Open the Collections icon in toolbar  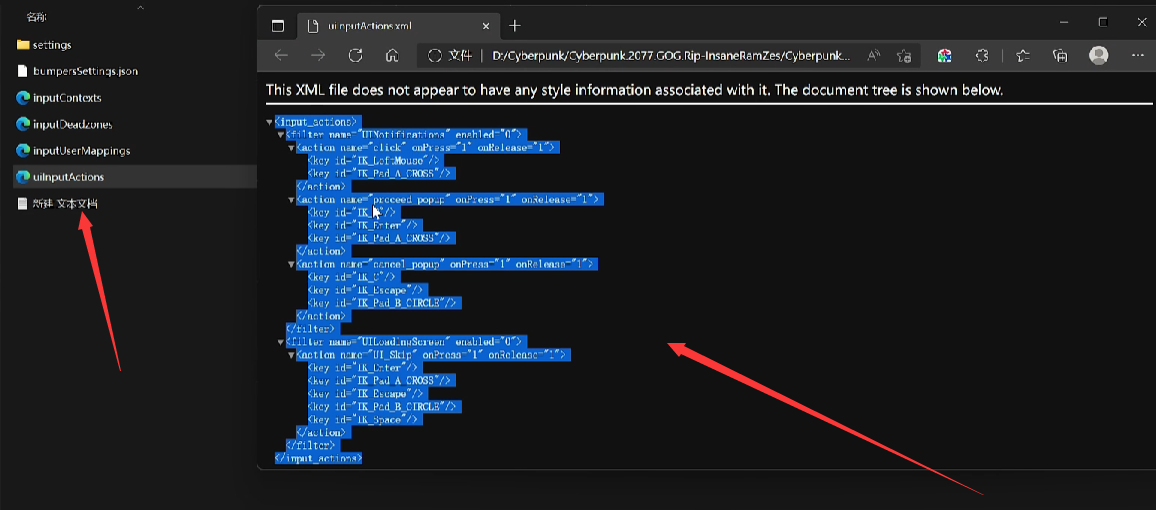[1060, 55]
